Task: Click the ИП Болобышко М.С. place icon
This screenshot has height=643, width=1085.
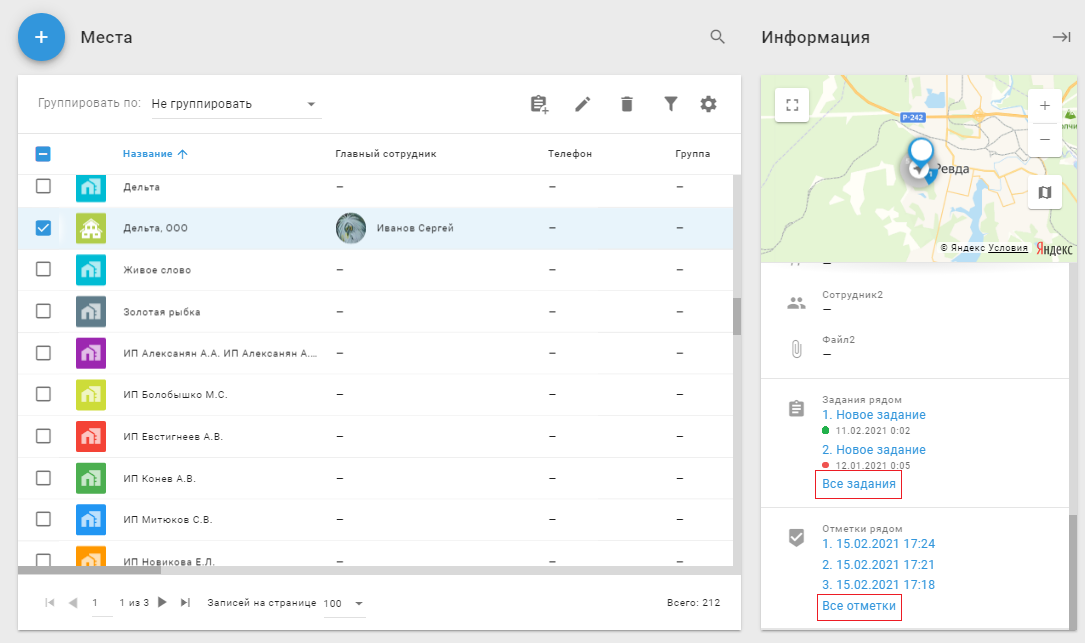Action: tap(91, 395)
